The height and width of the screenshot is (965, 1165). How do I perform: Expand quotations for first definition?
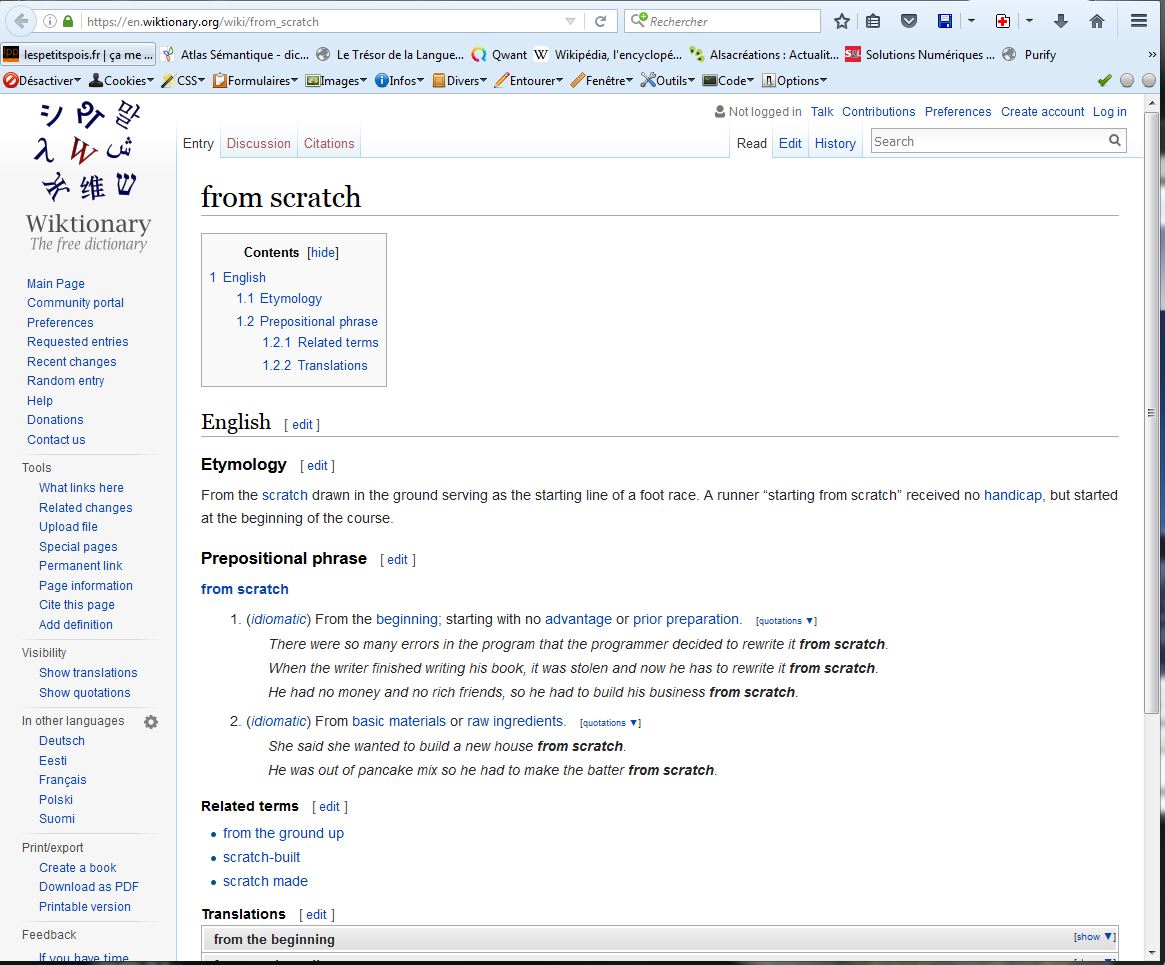click(786, 621)
